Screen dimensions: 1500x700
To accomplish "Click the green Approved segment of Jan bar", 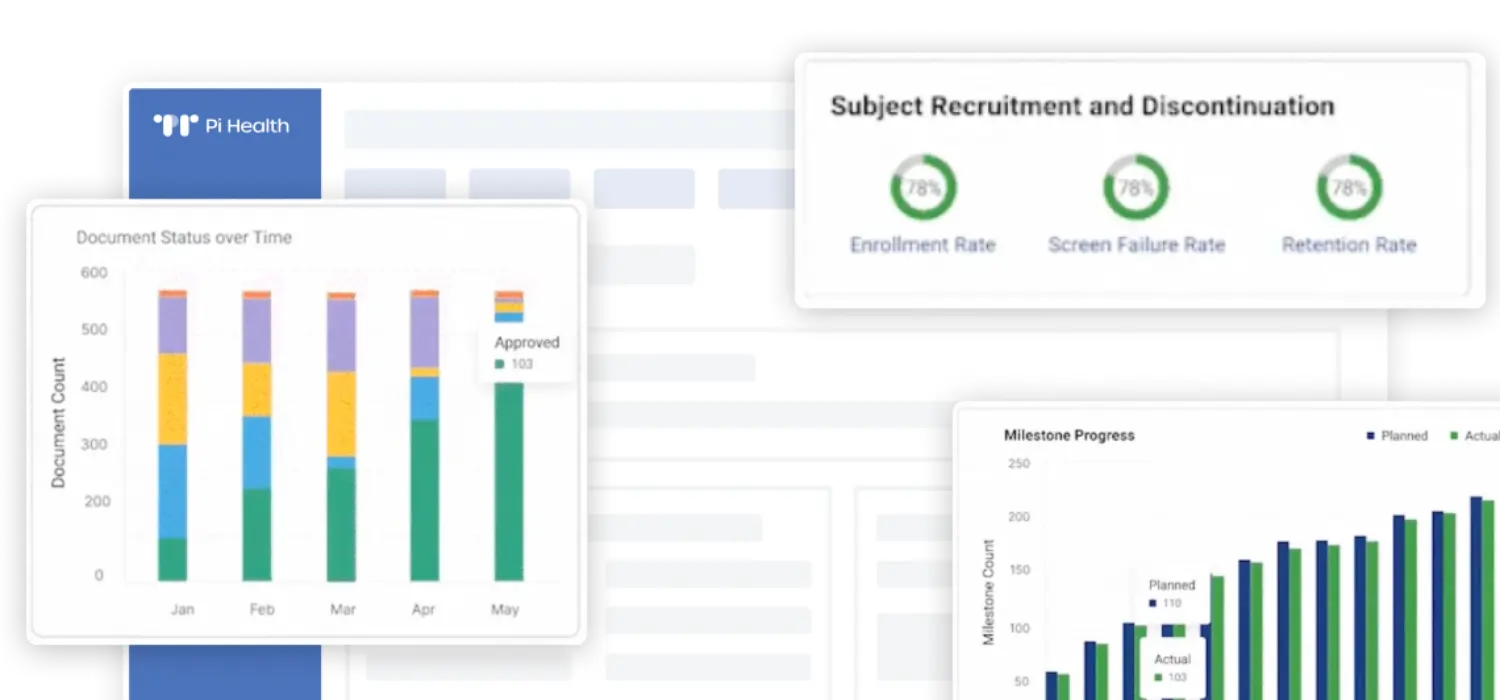I will pos(173,560).
